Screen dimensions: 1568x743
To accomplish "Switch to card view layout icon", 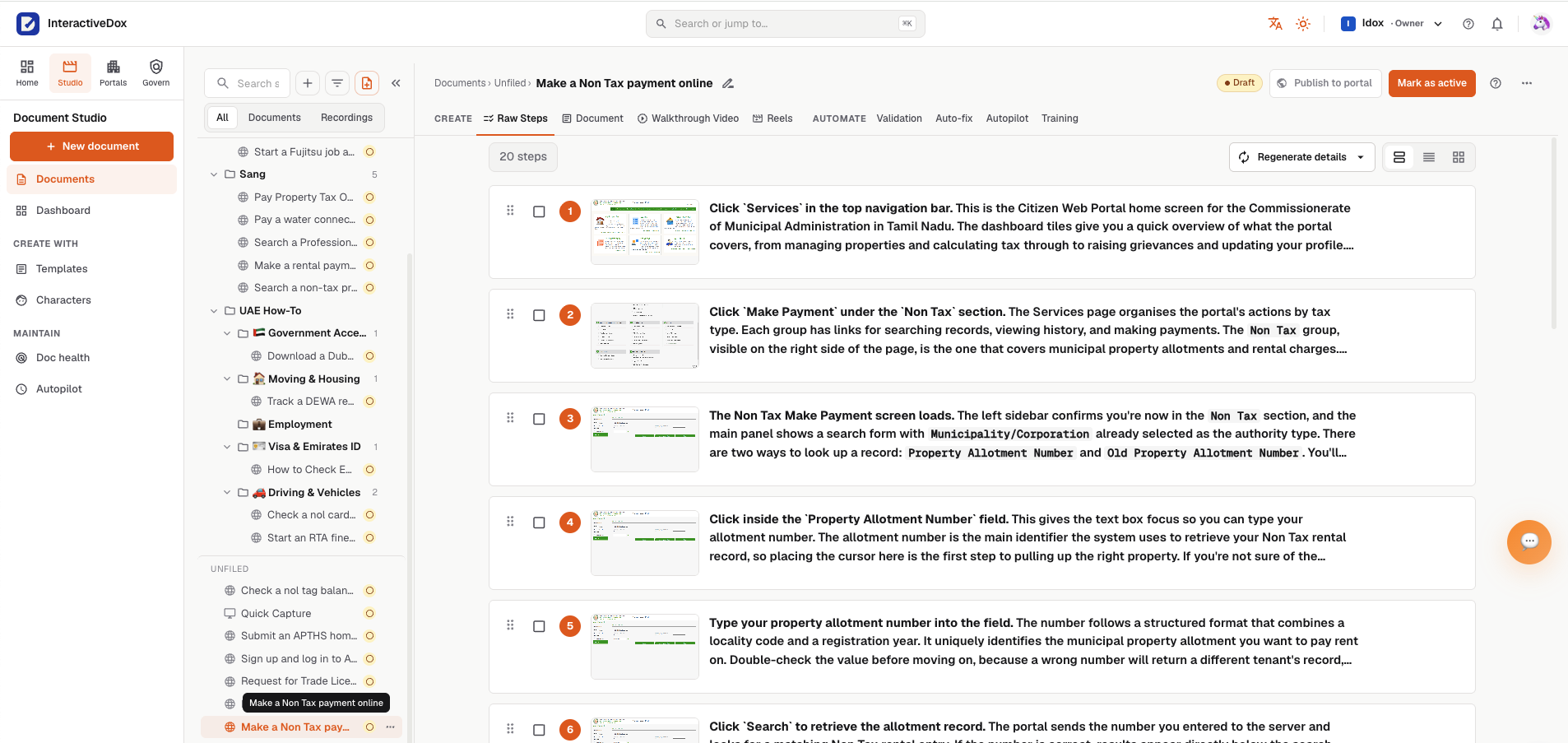I will 1399,157.
